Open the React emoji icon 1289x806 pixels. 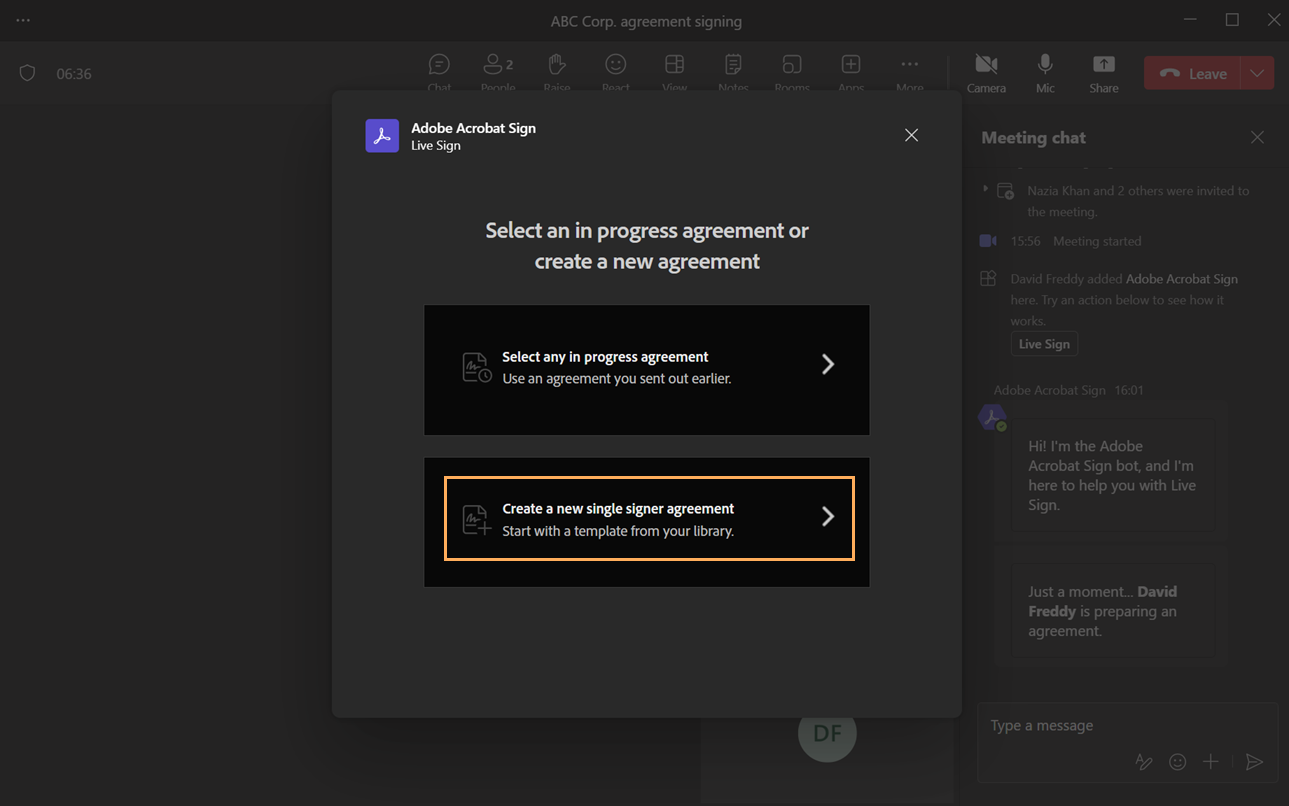pyautogui.click(x=615, y=65)
